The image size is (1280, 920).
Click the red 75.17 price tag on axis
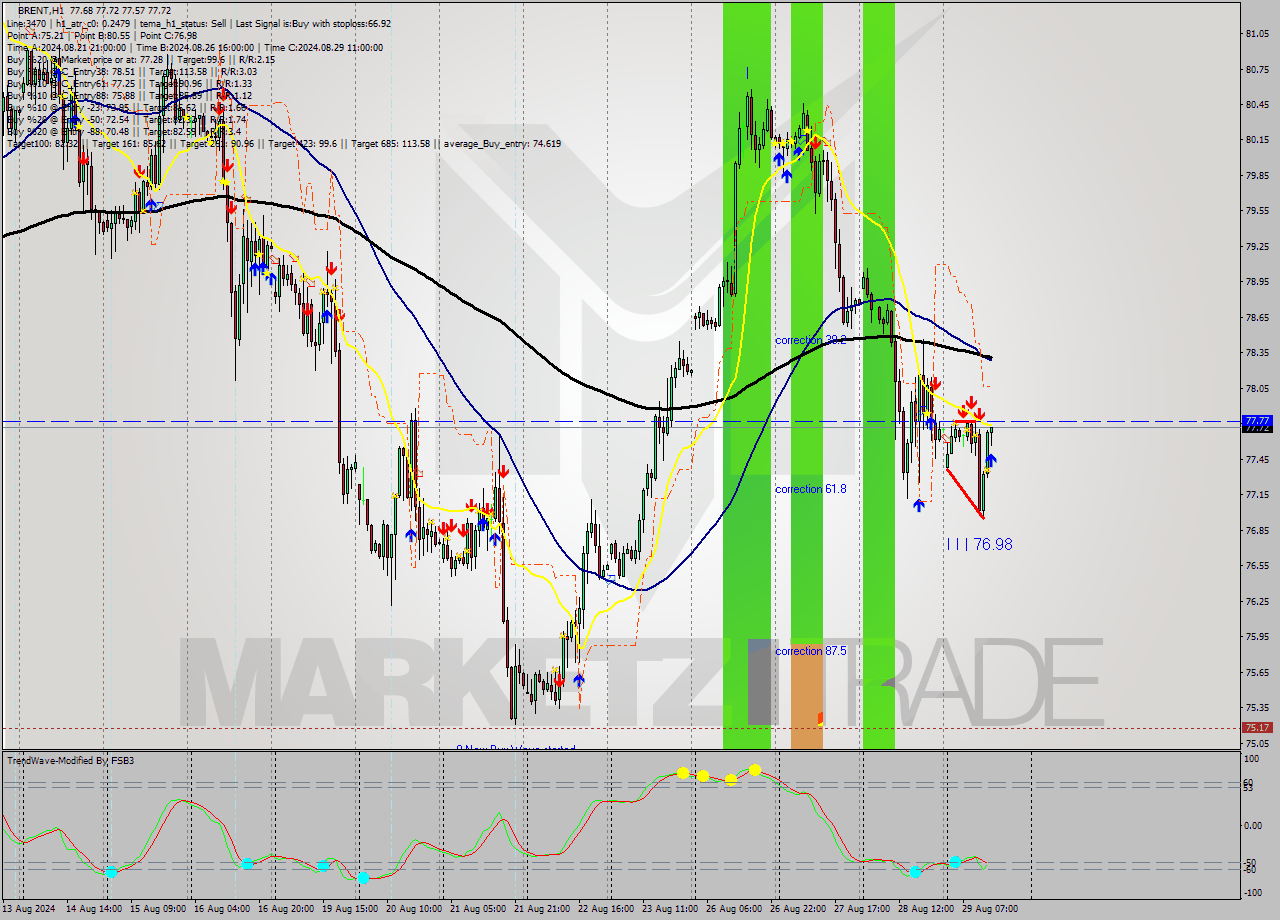tap(1257, 727)
